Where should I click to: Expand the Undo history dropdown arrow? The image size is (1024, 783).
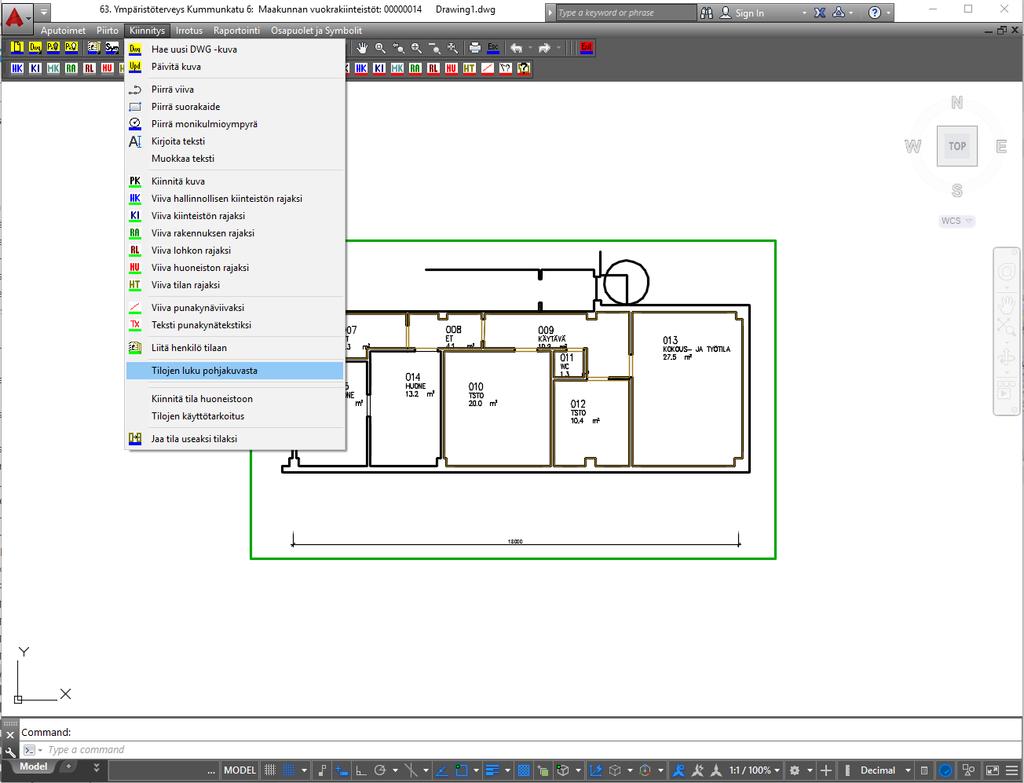click(x=530, y=48)
